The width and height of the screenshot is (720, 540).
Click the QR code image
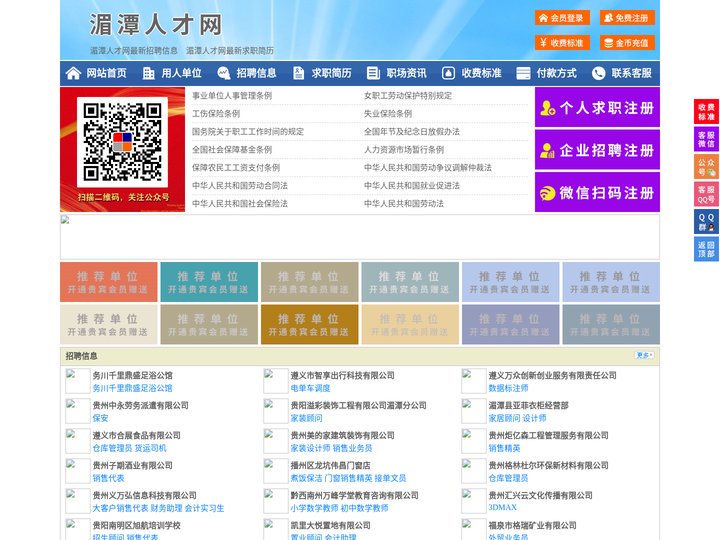click(x=122, y=142)
